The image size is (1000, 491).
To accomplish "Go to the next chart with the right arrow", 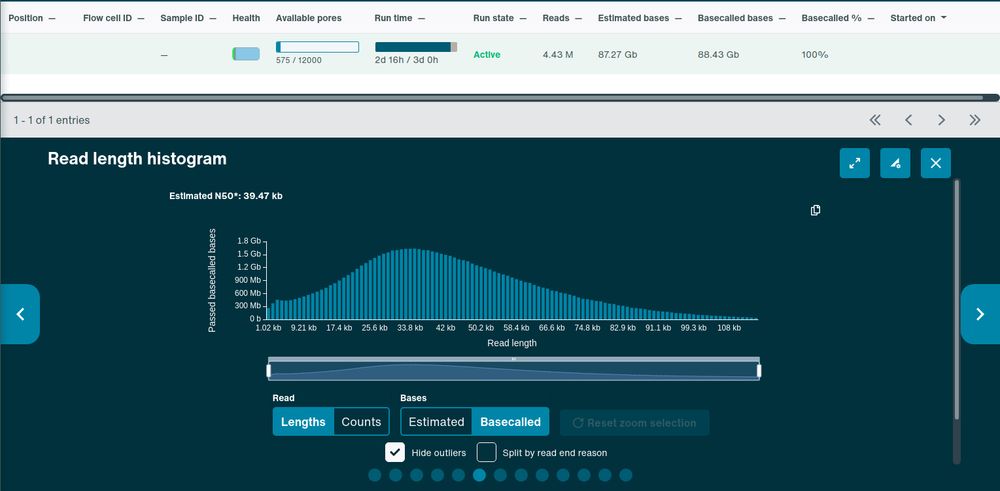I will pos(980,314).
